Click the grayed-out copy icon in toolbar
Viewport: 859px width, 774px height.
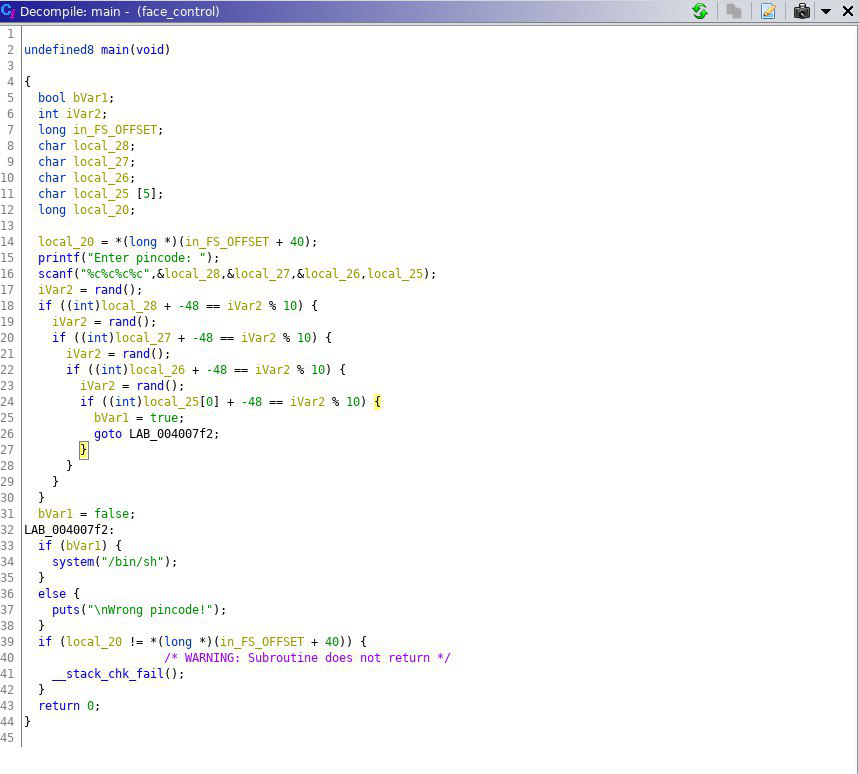pos(734,11)
